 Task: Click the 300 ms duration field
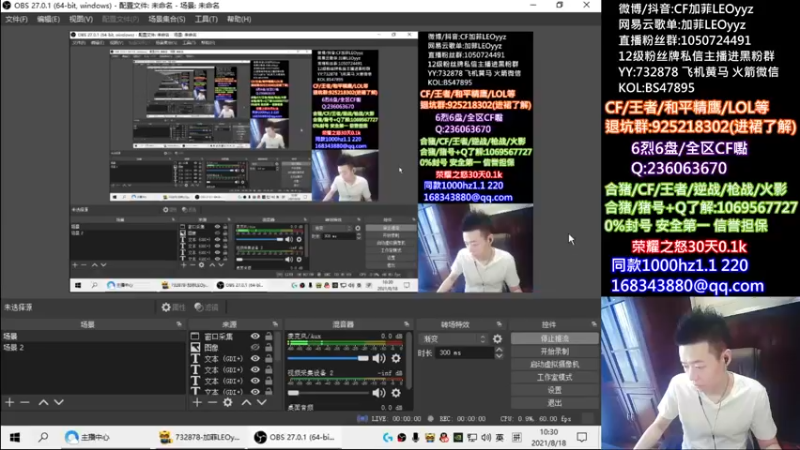click(464, 353)
